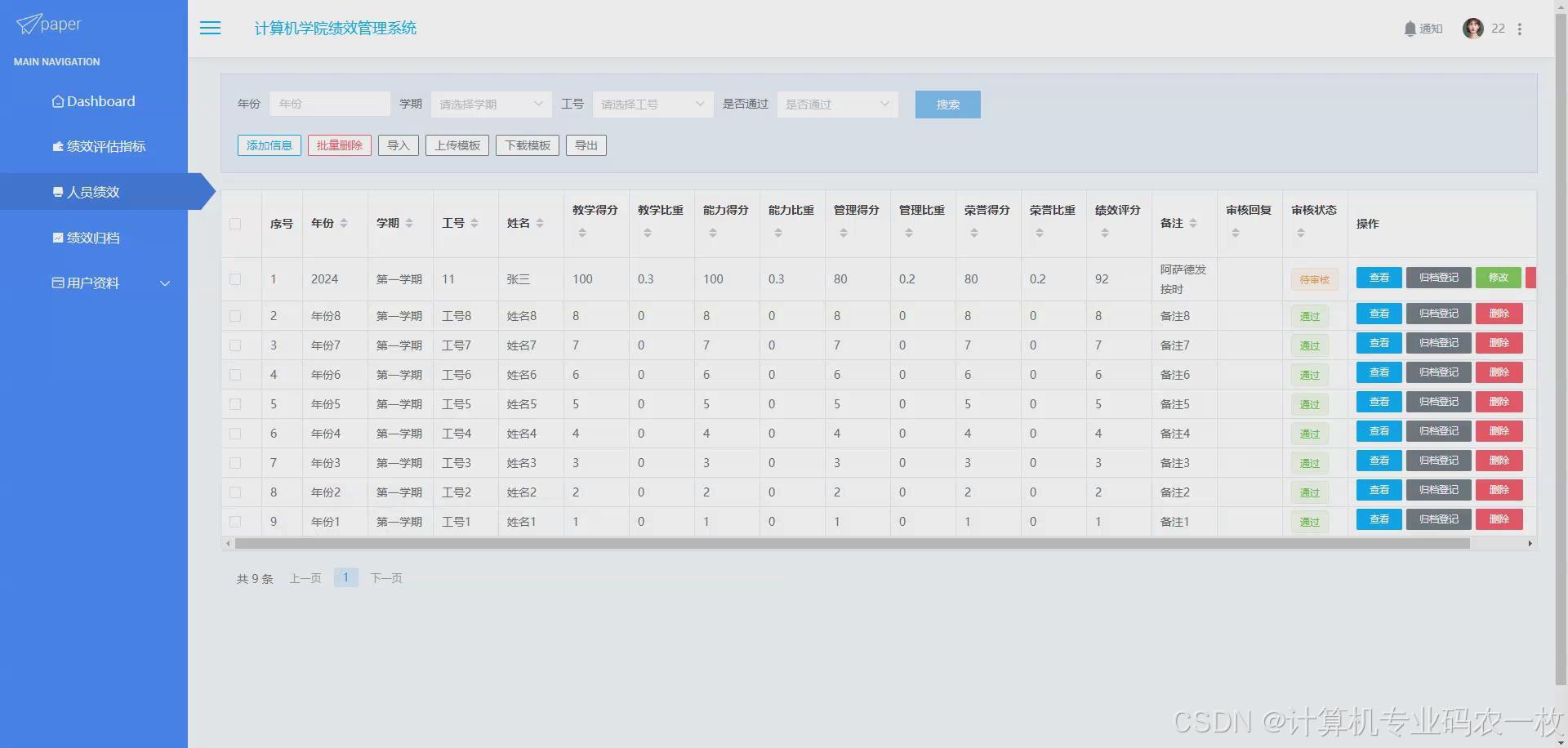Click 上一页 previous page link
The width and height of the screenshot is (1568, 748).
pyautogui.click(x=305, y=578)
